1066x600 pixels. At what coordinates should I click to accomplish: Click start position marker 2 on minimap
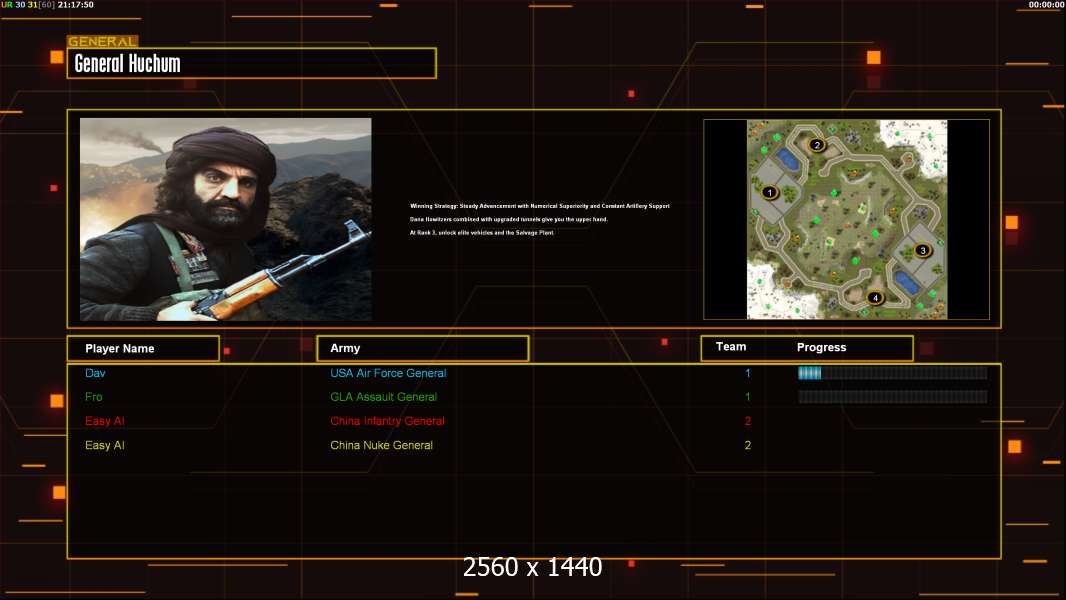(817, 145)
